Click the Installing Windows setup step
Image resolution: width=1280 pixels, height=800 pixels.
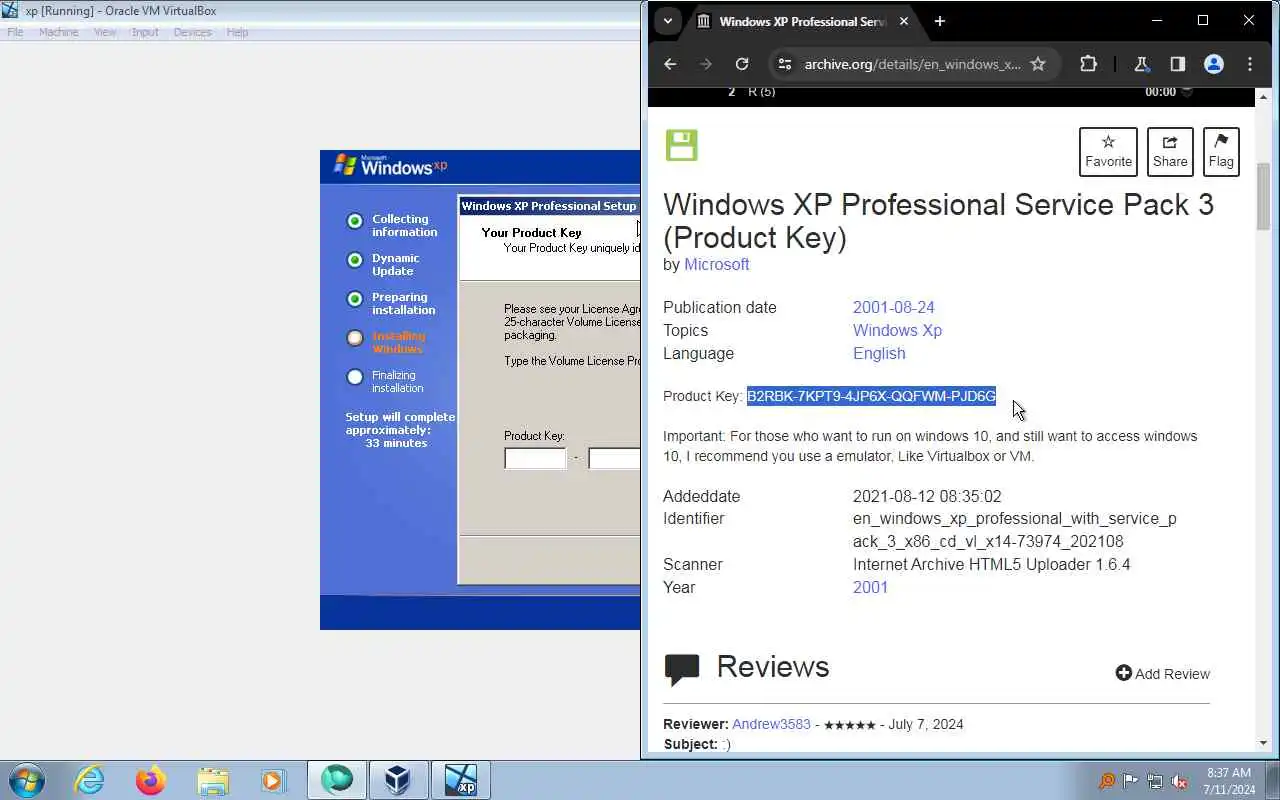pos(386,342)
